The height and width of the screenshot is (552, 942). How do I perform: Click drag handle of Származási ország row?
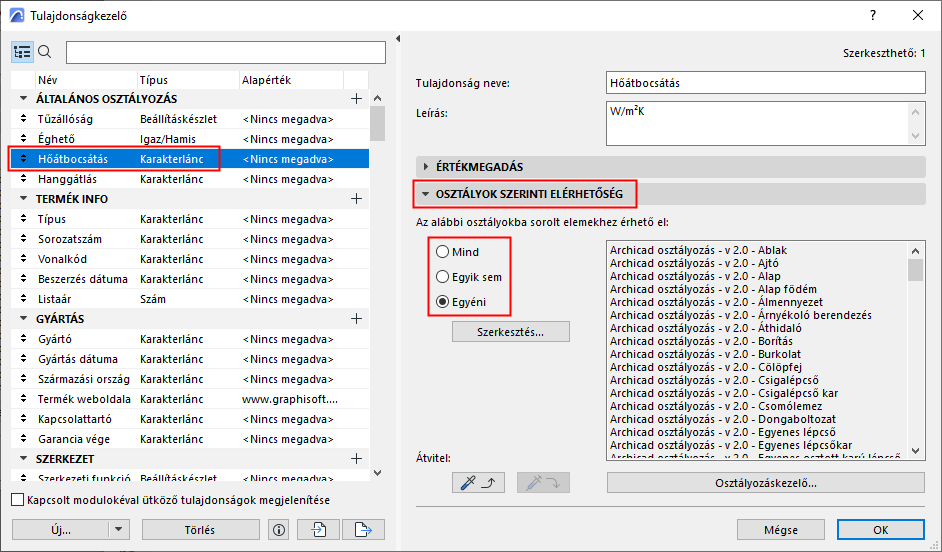coord(23,378)
